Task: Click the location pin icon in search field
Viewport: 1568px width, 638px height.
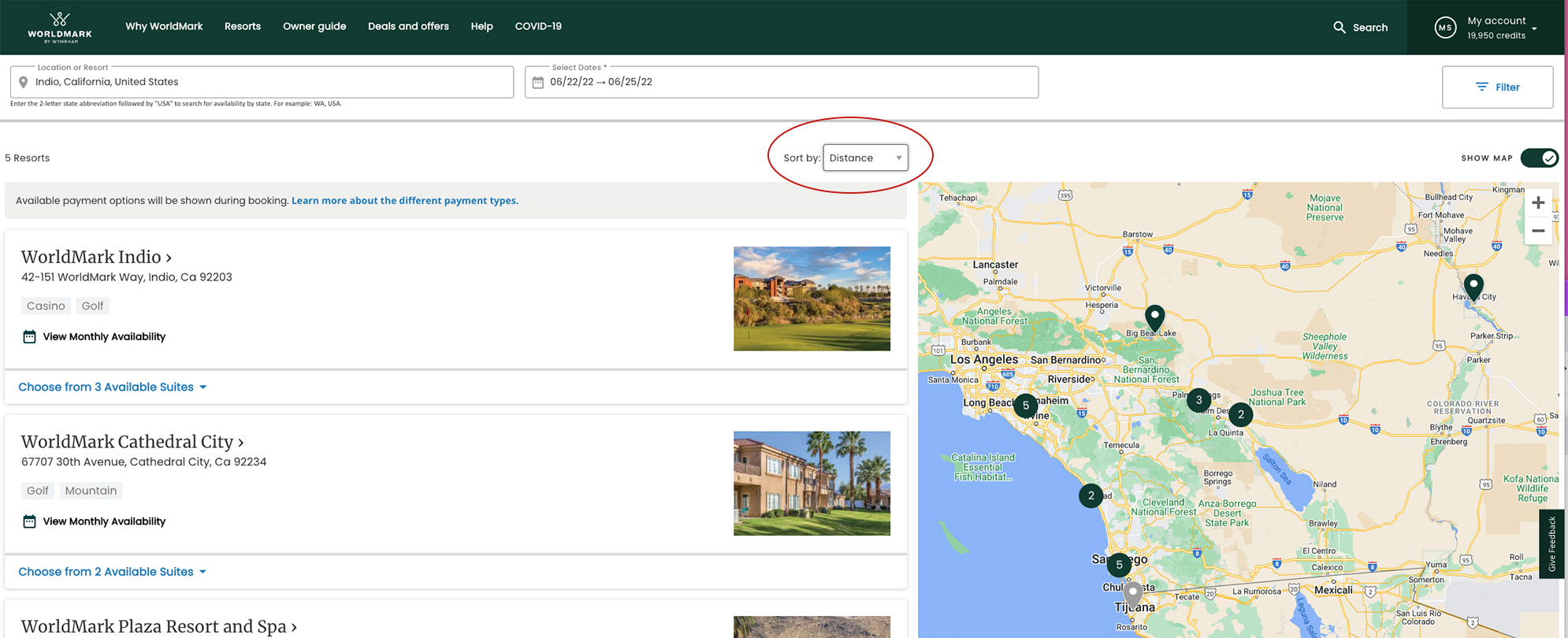Action: click(24, 82)
